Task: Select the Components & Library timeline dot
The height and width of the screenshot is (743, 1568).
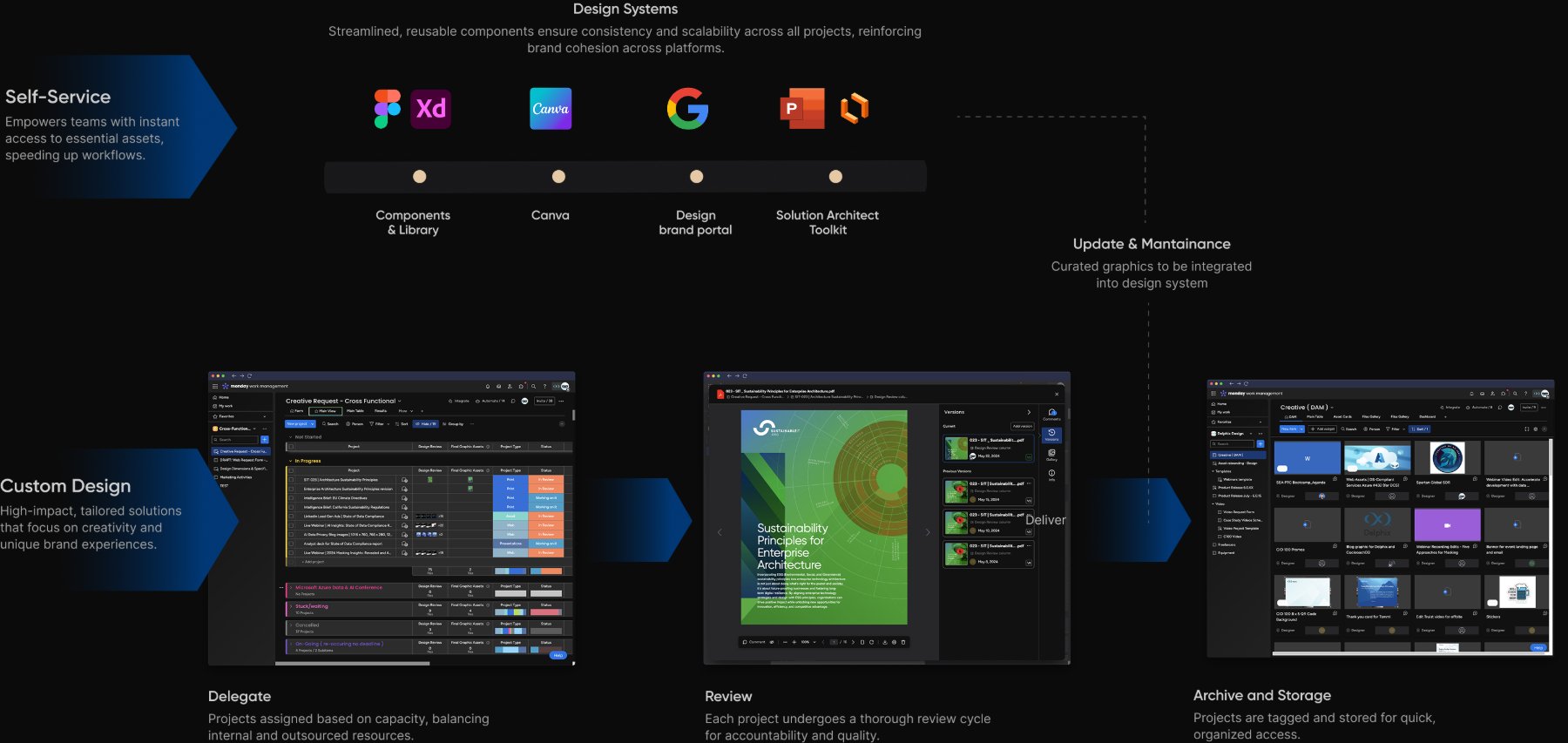Action: 420,177
